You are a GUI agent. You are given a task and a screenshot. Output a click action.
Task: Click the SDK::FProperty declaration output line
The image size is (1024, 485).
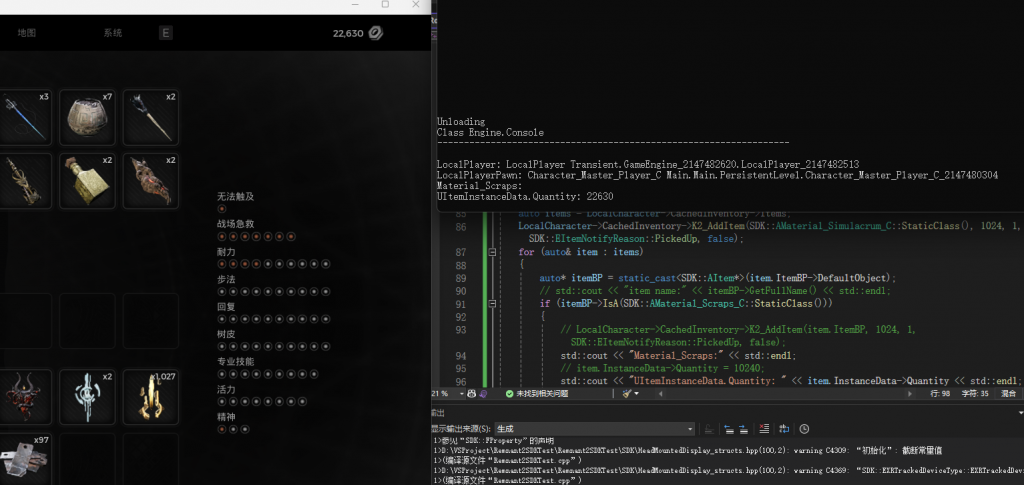coord(494,441)
